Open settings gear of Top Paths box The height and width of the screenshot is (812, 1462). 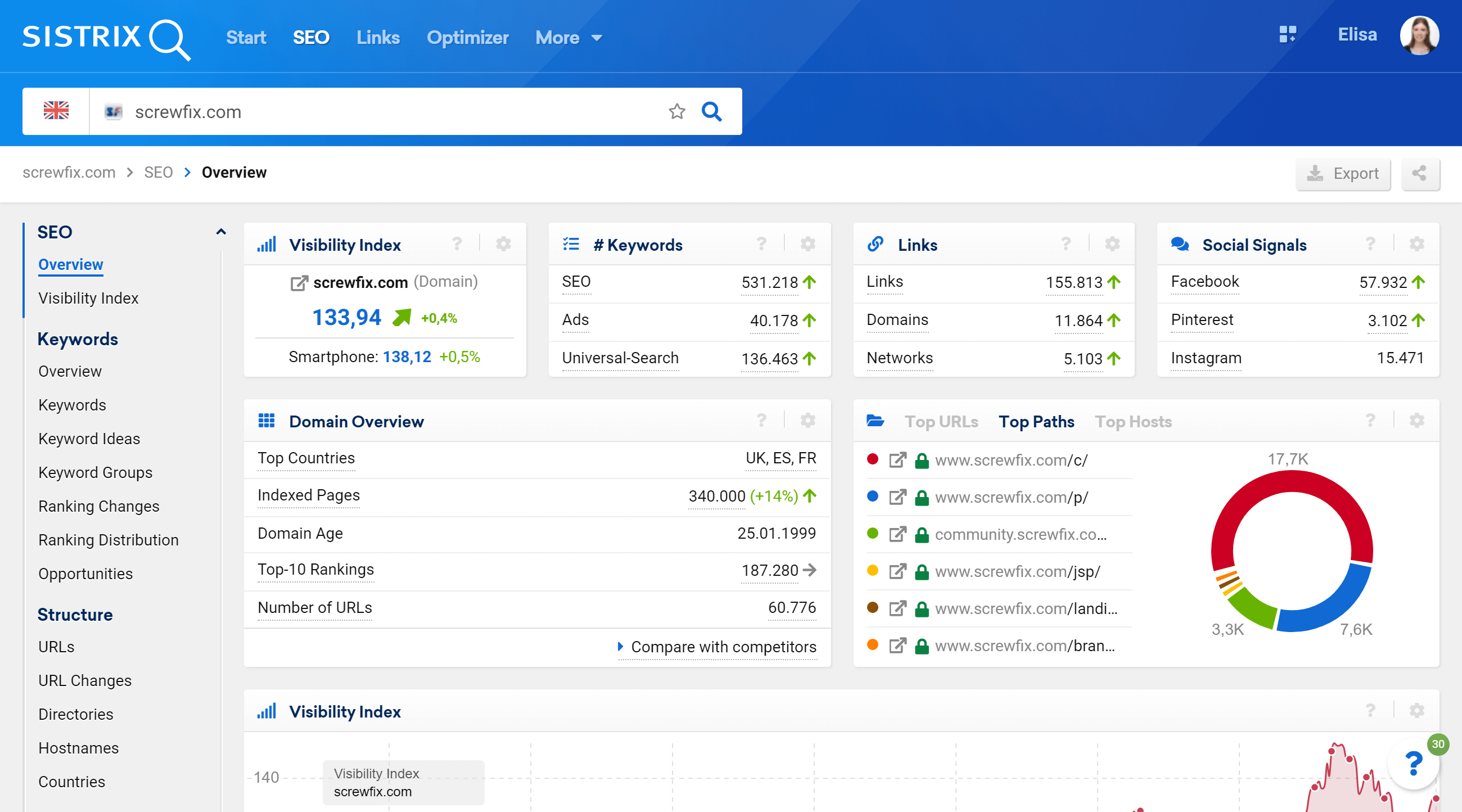tap(1416, 421)
